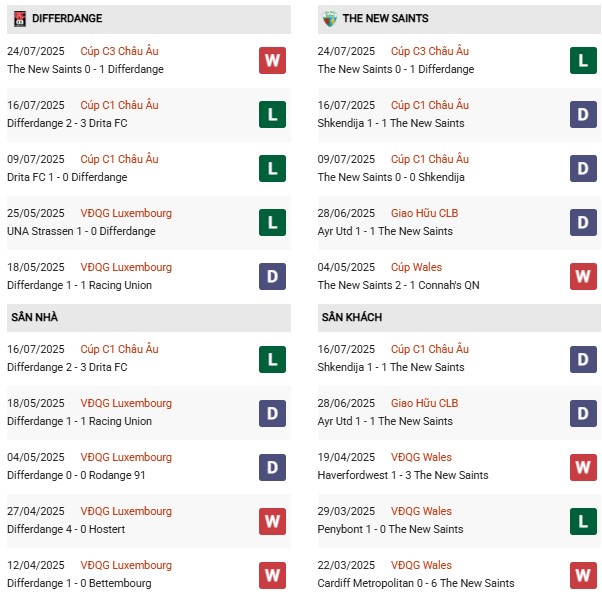602x595 pixels.
Task: Open the Cardiff Metropolitan 0 - 6 match
Action: (x=415, y=583)
